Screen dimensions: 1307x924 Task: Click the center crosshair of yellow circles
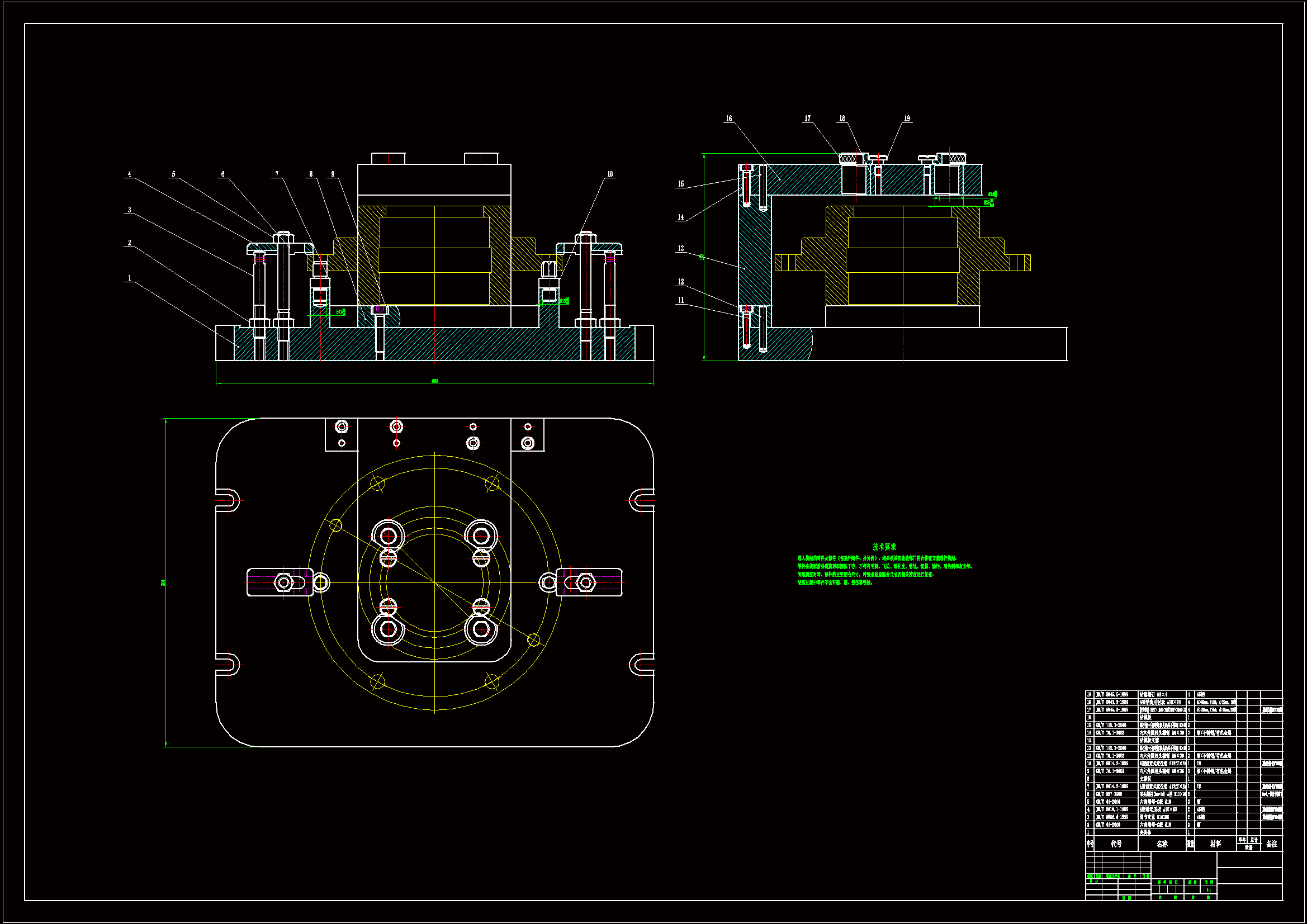pyautogui.click(x=434, y=582)
